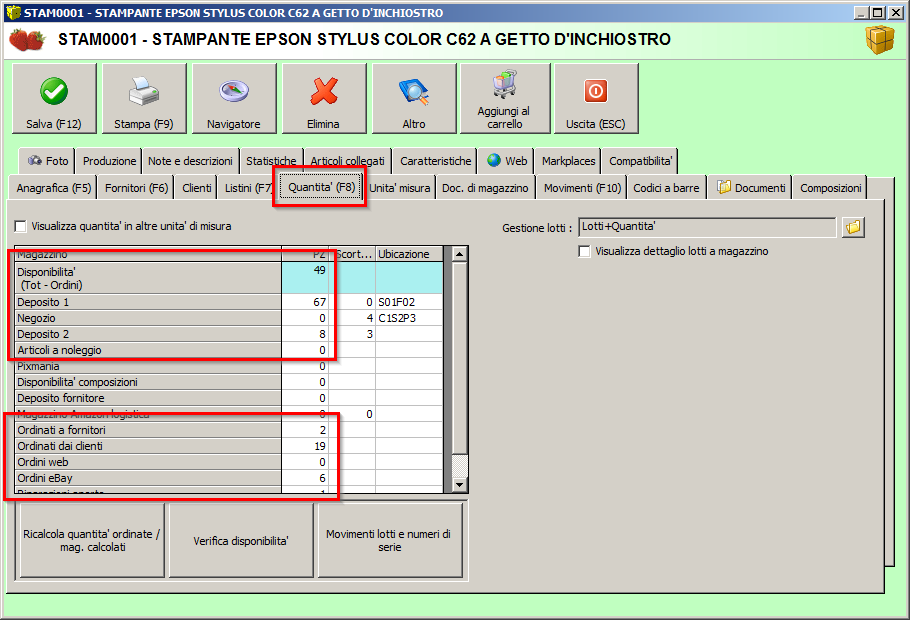Click the 19 value for Ordinati dai clienti
Viewport: 910px width, 620px height.
(x=305, y=446)
